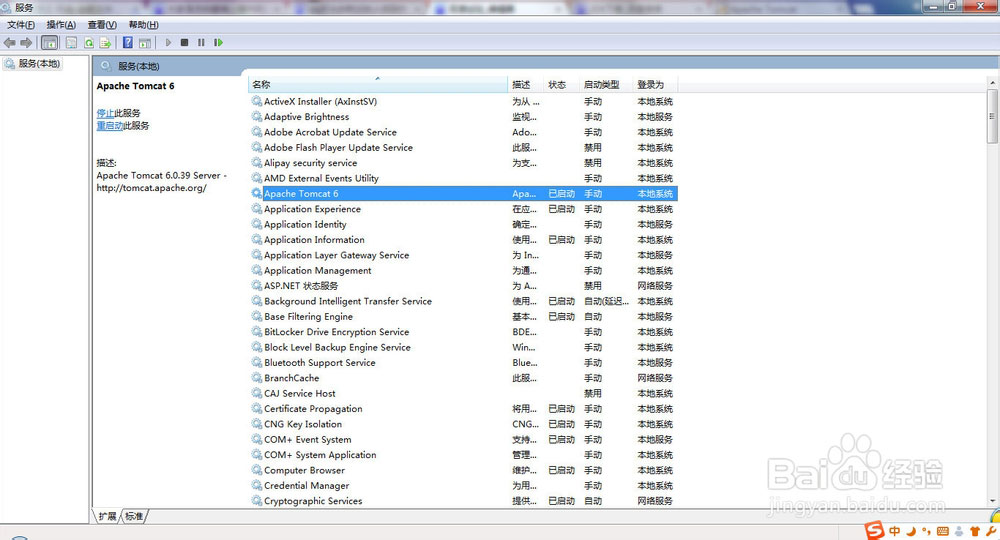Select Background Intelligent Transfer Service

tap(463, 301)
